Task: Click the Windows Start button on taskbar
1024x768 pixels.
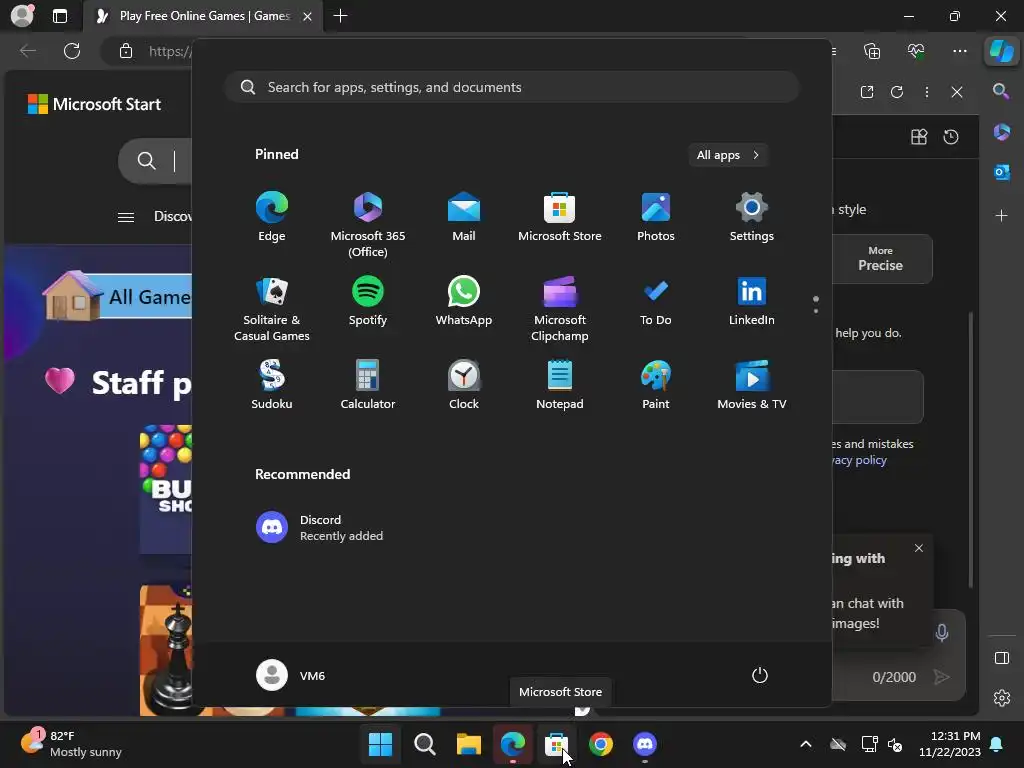Action: pos(380,744)
